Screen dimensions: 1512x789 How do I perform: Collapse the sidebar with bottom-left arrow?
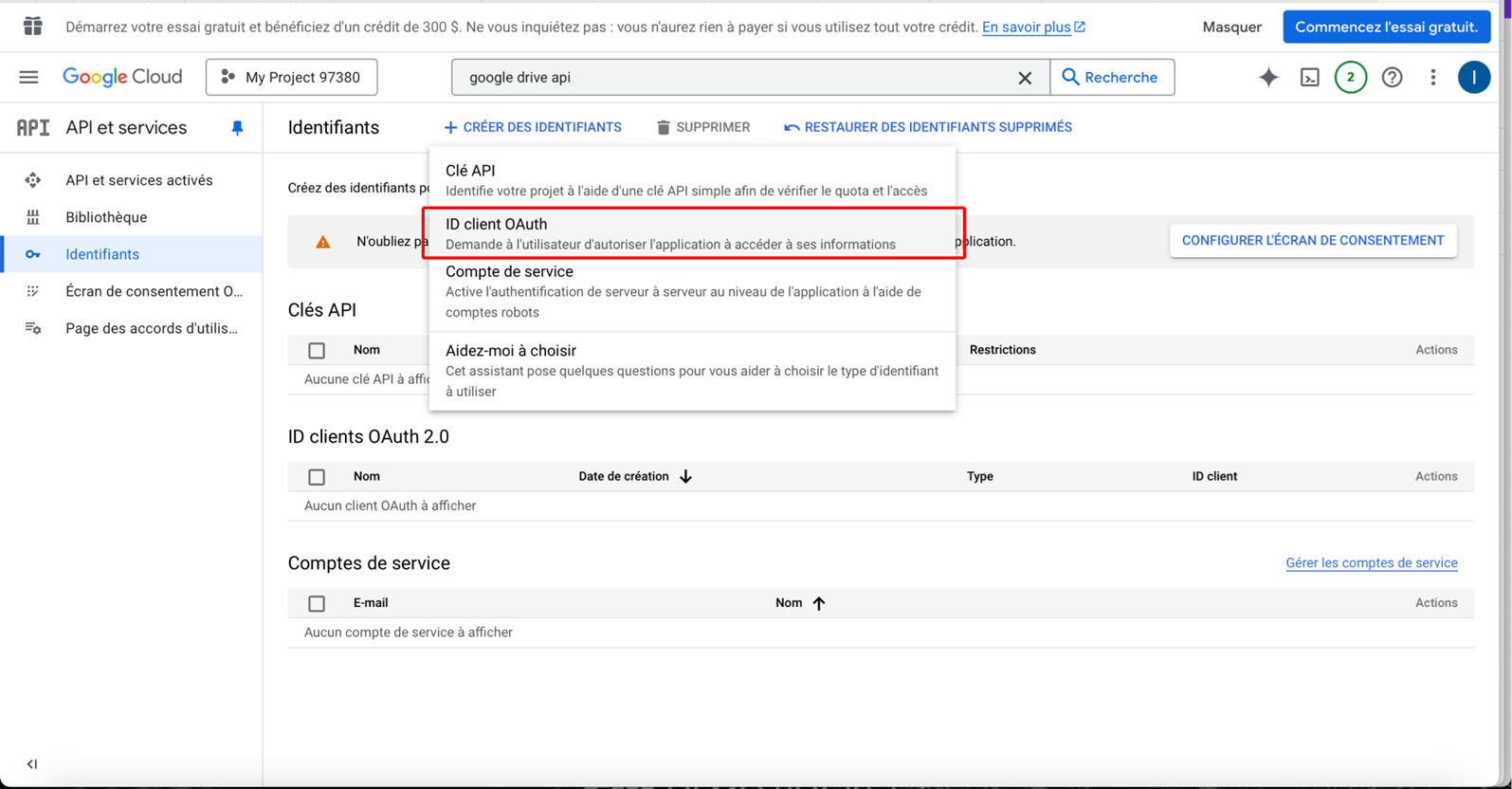click(x=32, y=763)
